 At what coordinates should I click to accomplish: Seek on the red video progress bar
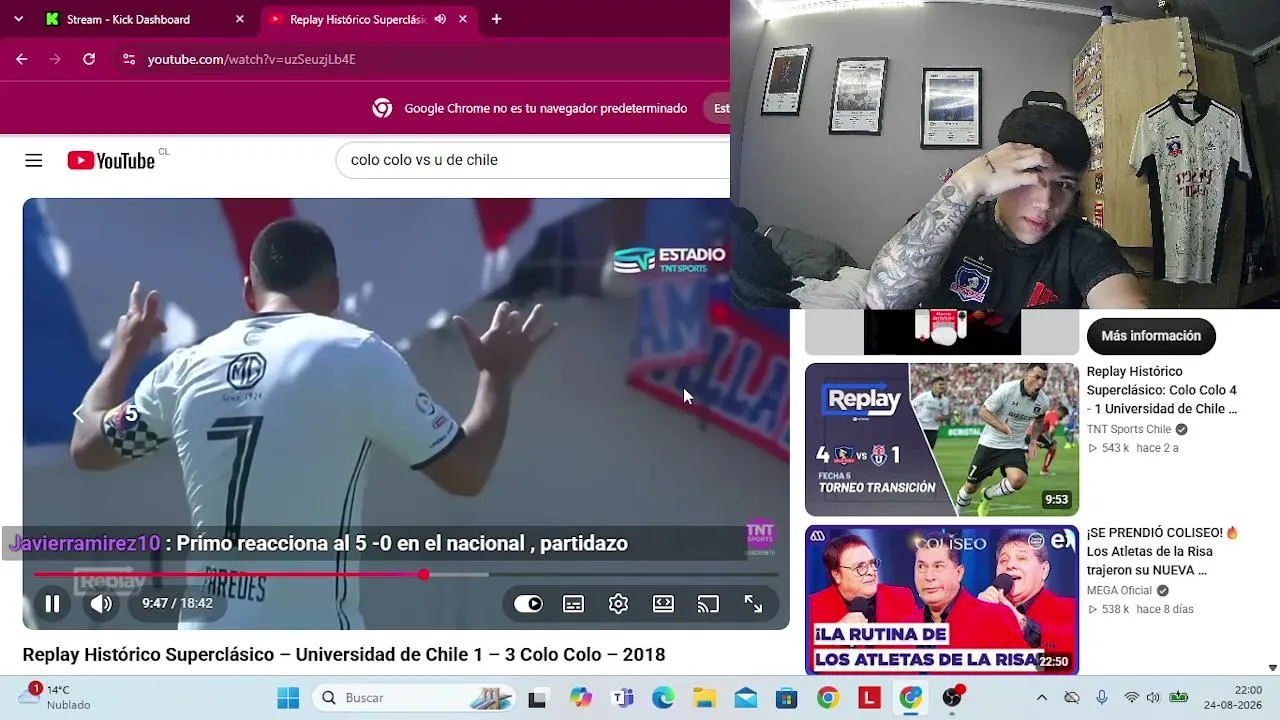[406, 575]
